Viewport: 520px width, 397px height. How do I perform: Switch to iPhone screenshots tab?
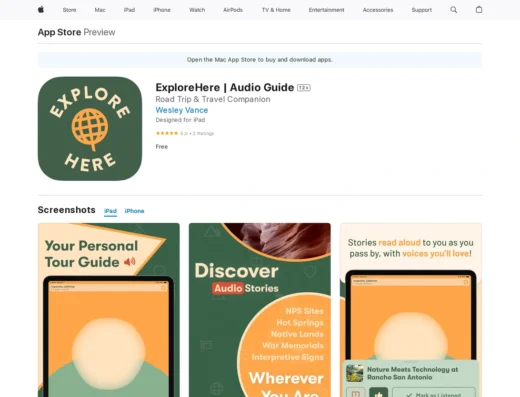[134, 211]
